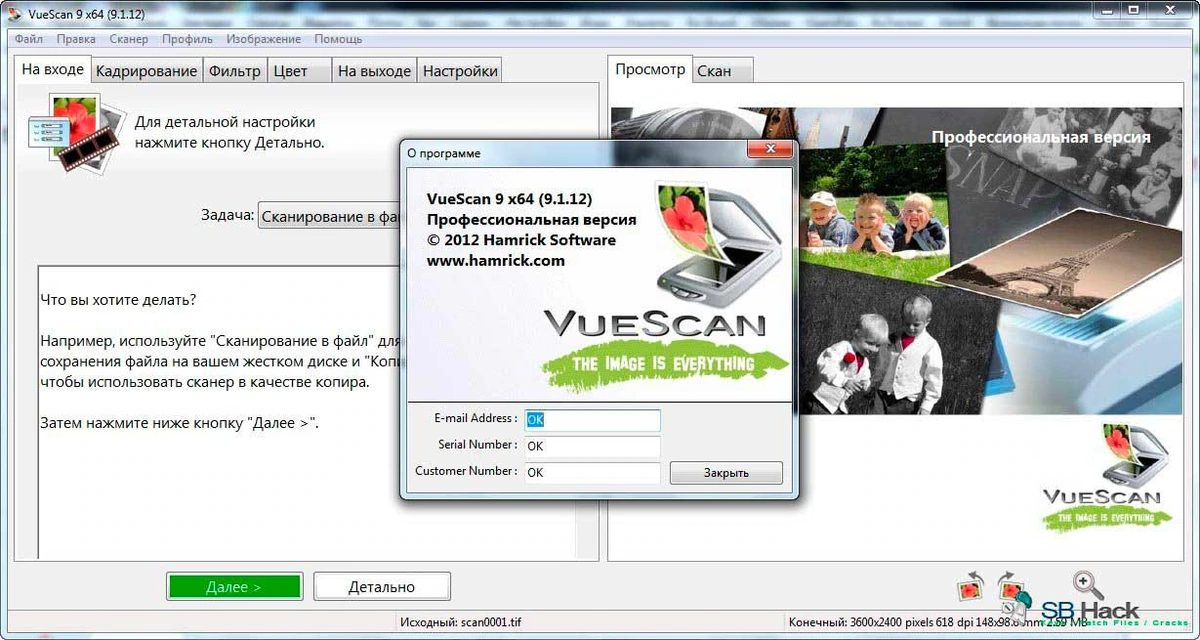Click the green Далее > button

234,587
